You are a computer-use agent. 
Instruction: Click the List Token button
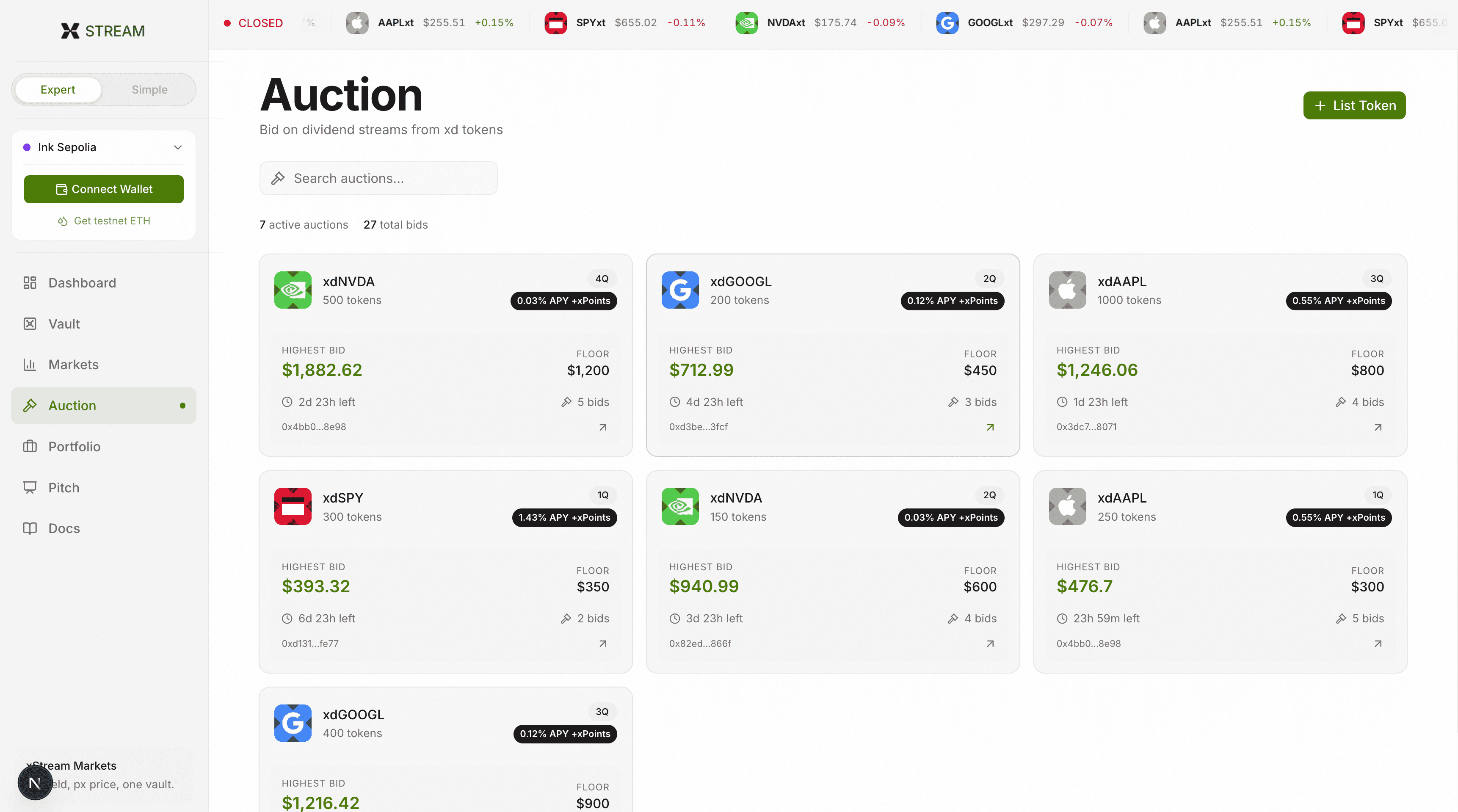[x=1354, y=105]
